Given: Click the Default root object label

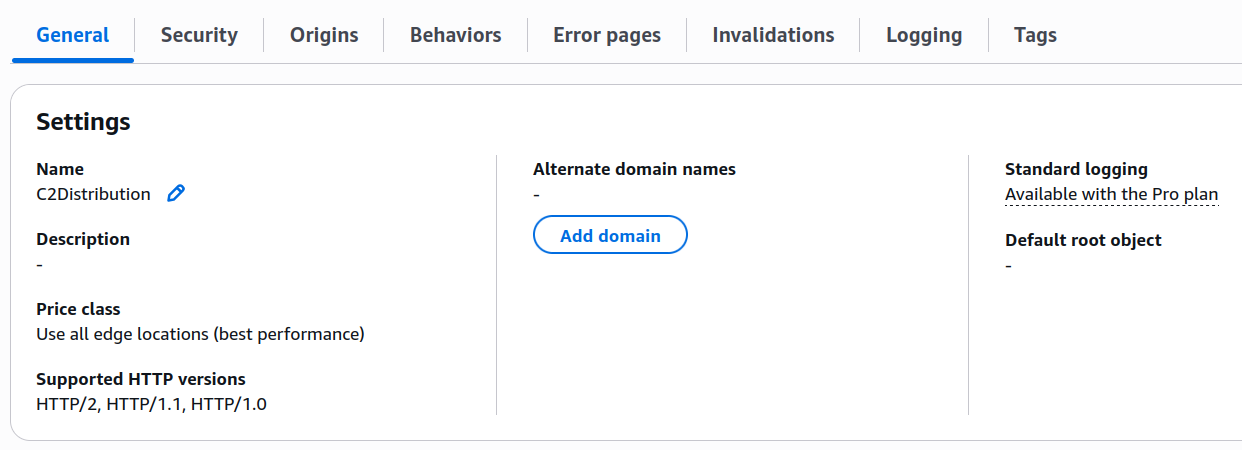Looking at the screenshot, I should point(1083,239).
